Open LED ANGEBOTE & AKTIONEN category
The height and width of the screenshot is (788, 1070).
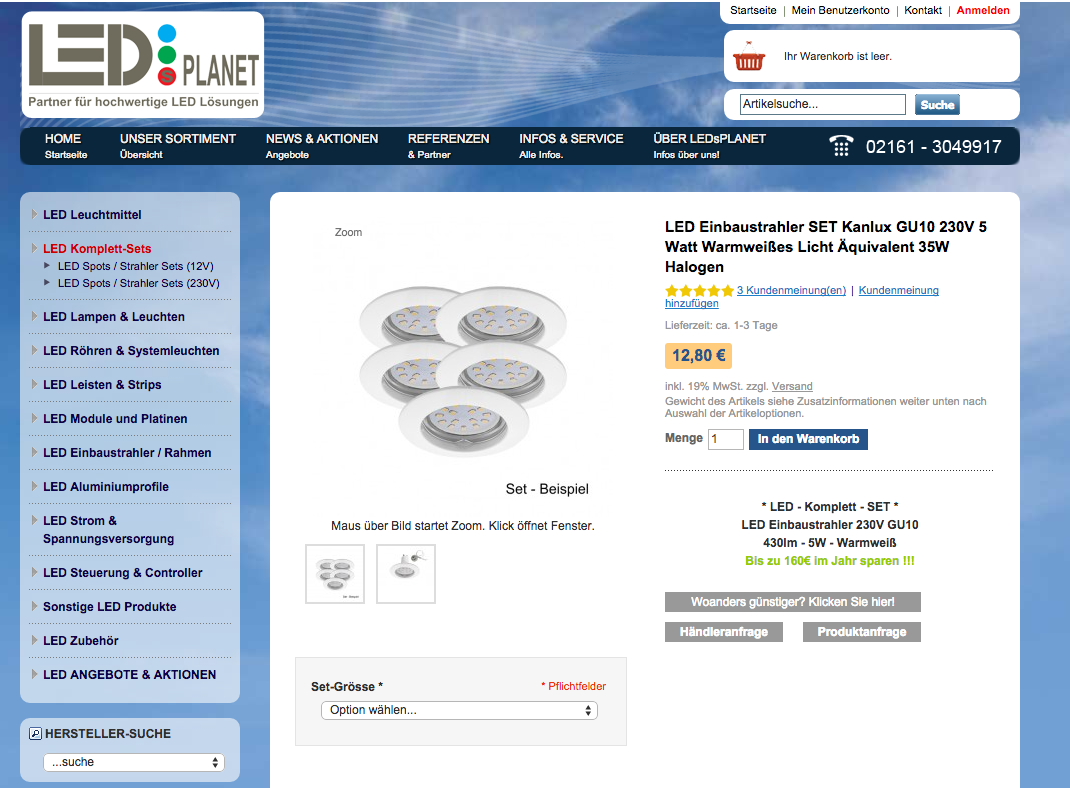(130, 675)
